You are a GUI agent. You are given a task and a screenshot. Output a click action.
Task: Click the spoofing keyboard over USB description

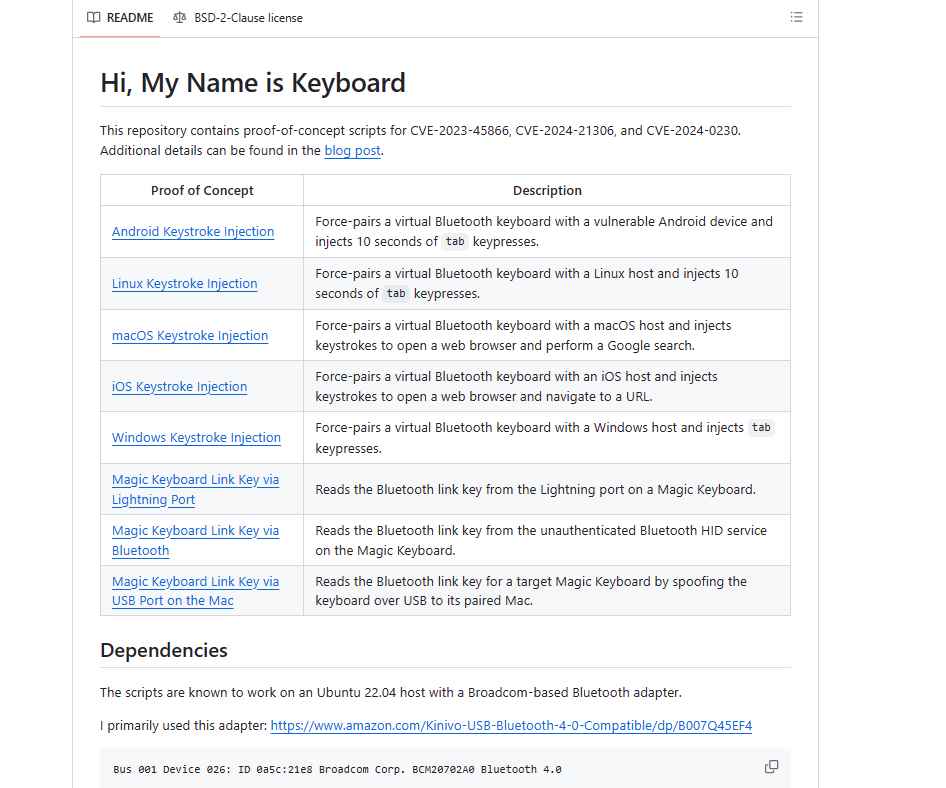[531, 591]
